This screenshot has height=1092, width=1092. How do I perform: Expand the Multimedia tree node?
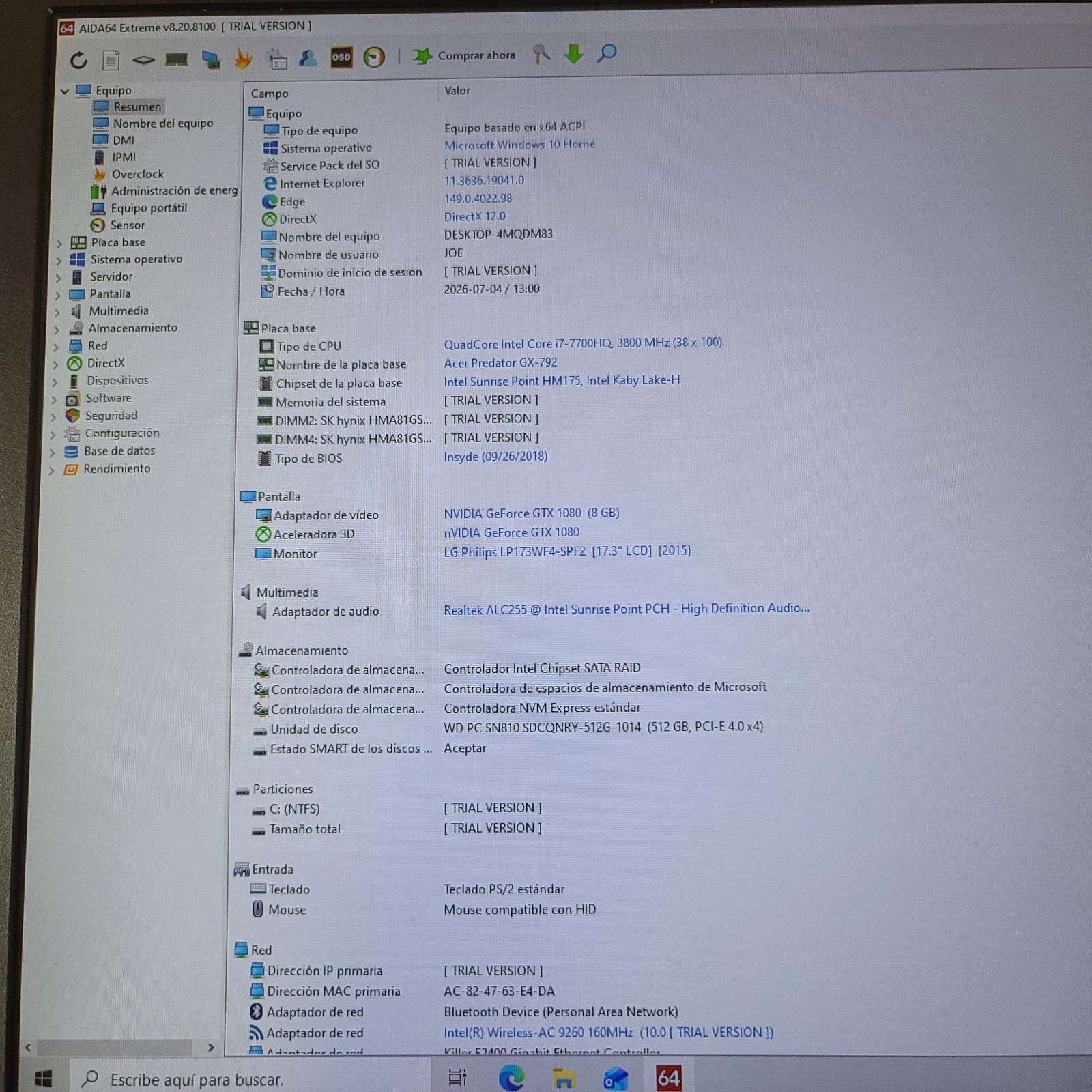click(x=57, y=312)
